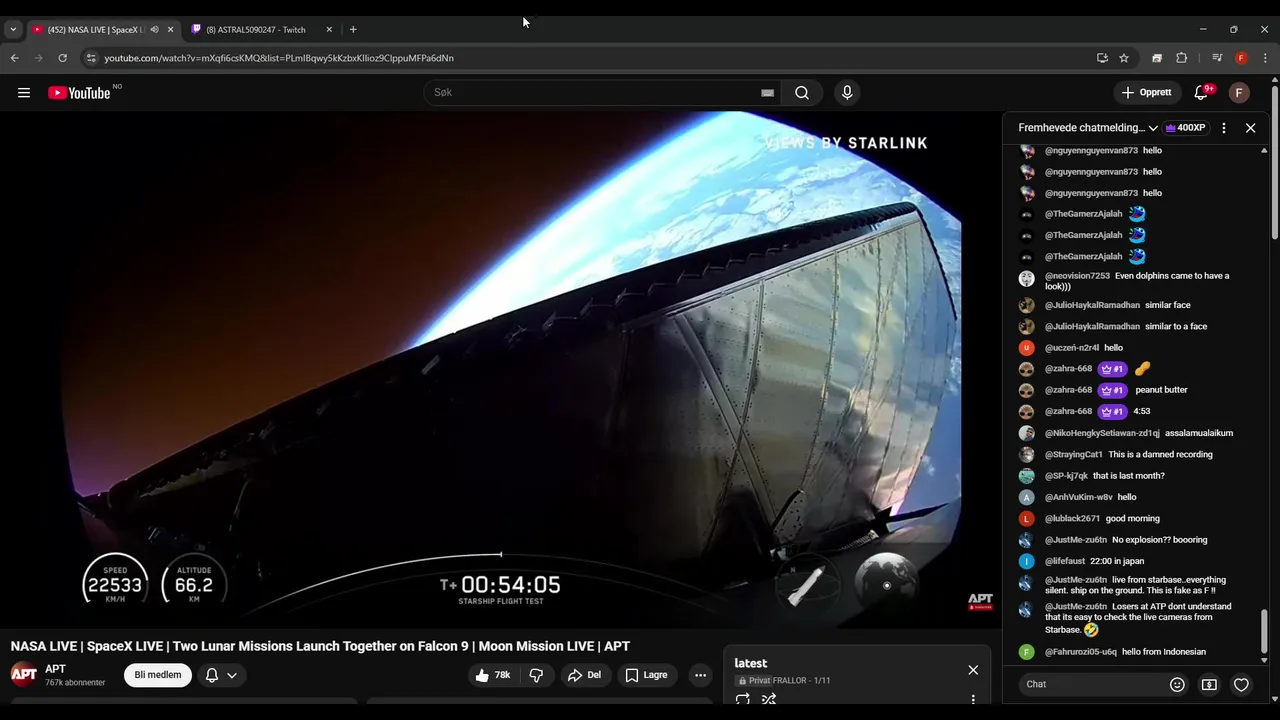Click the 'latest' playlist title
The height and width of the screenshot is (720, 1280).
(x=750, y=663)
